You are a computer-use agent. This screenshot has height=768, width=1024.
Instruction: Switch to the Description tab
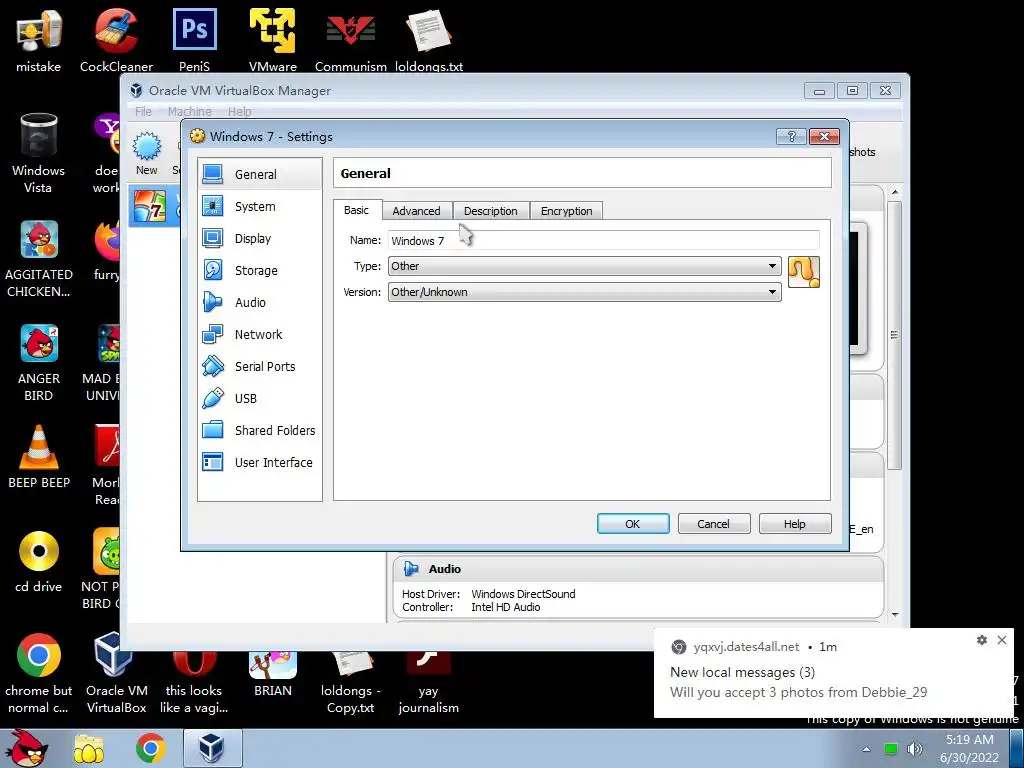[x=490, y=211]
